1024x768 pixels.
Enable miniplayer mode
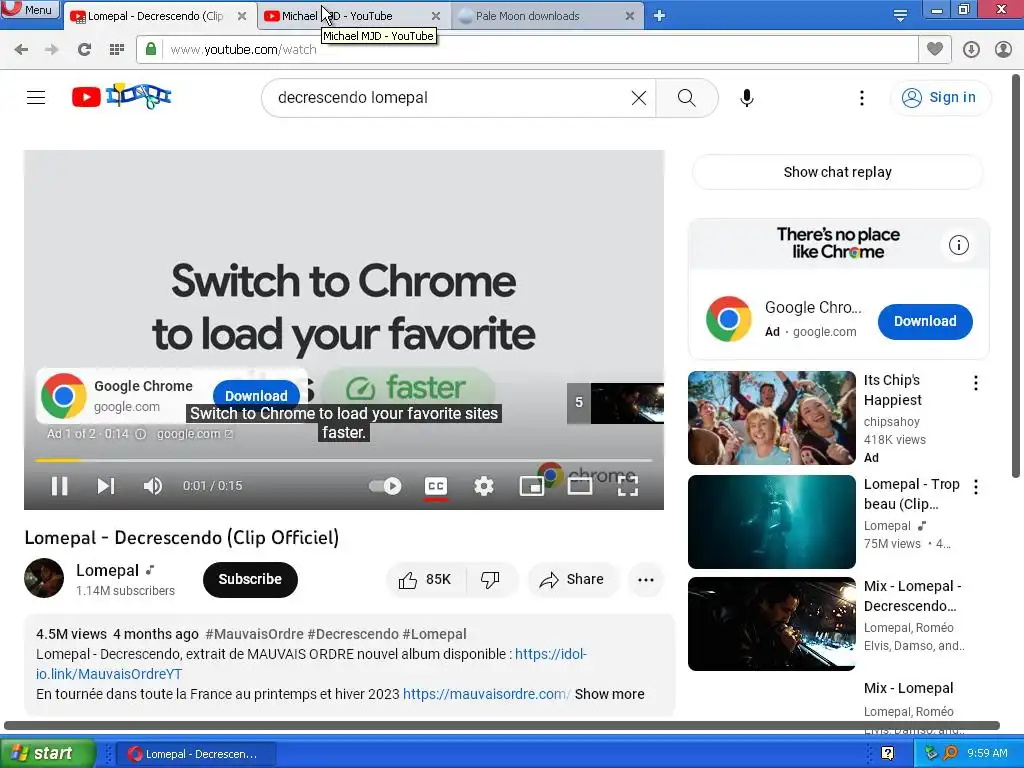pyautogui.click(x=532, y=486)
